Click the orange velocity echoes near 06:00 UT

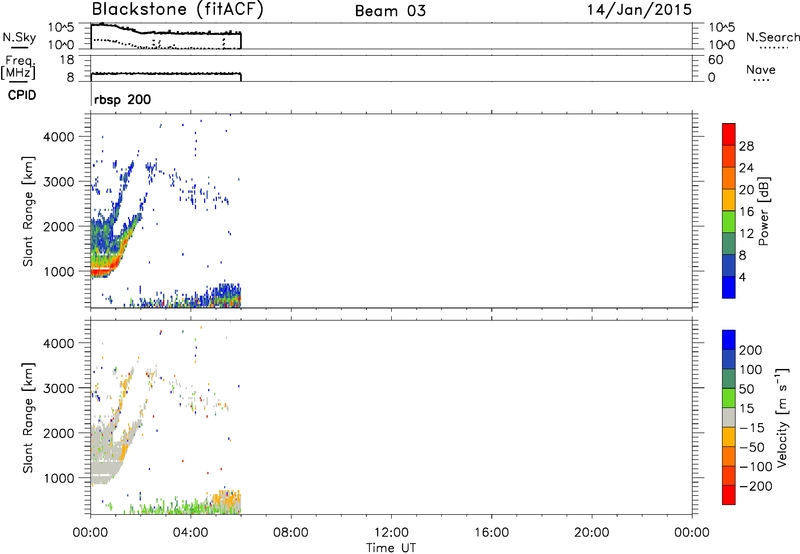(x=228, y=499)
